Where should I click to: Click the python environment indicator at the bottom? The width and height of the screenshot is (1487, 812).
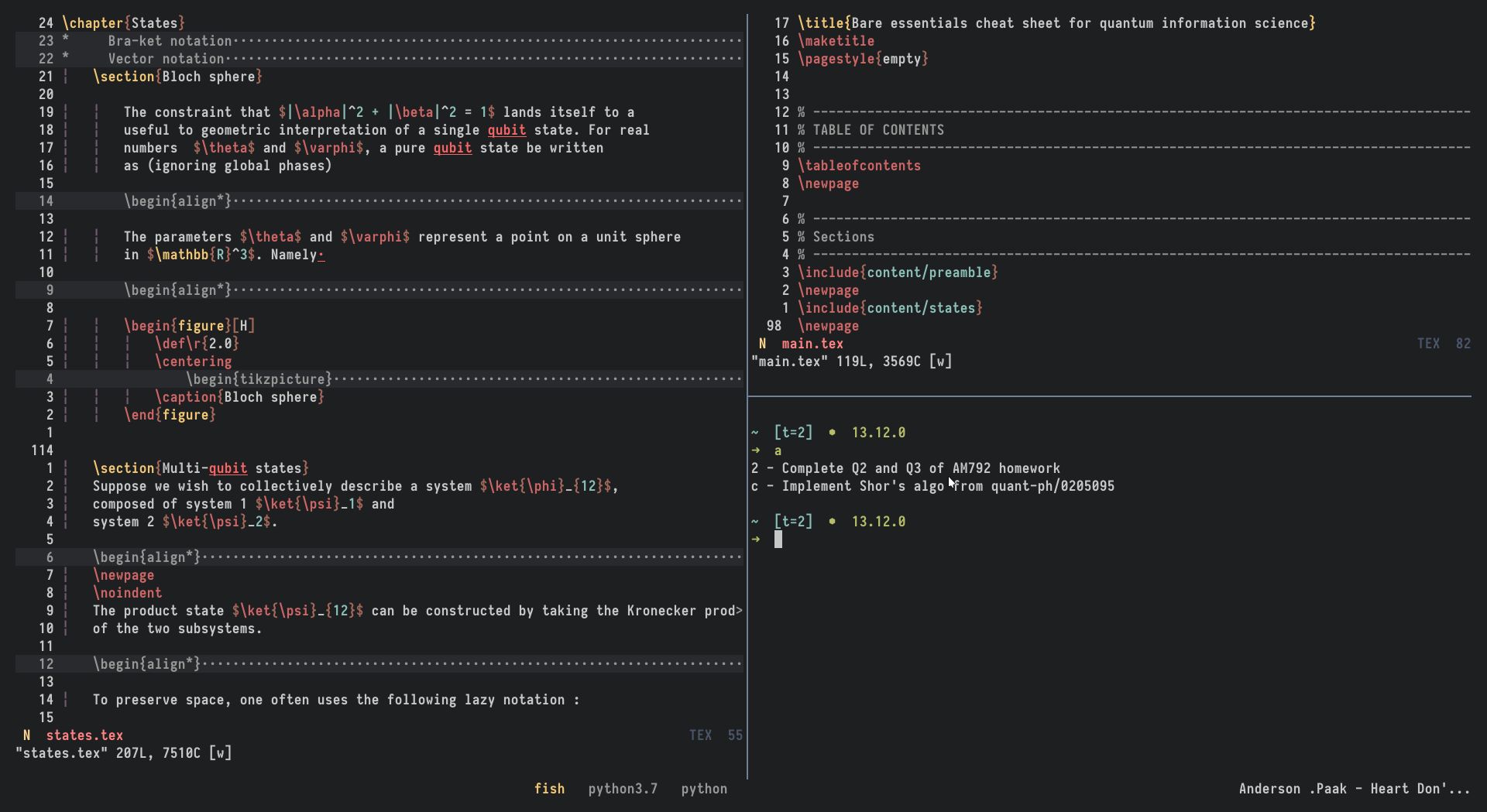(x=704, y=789)
